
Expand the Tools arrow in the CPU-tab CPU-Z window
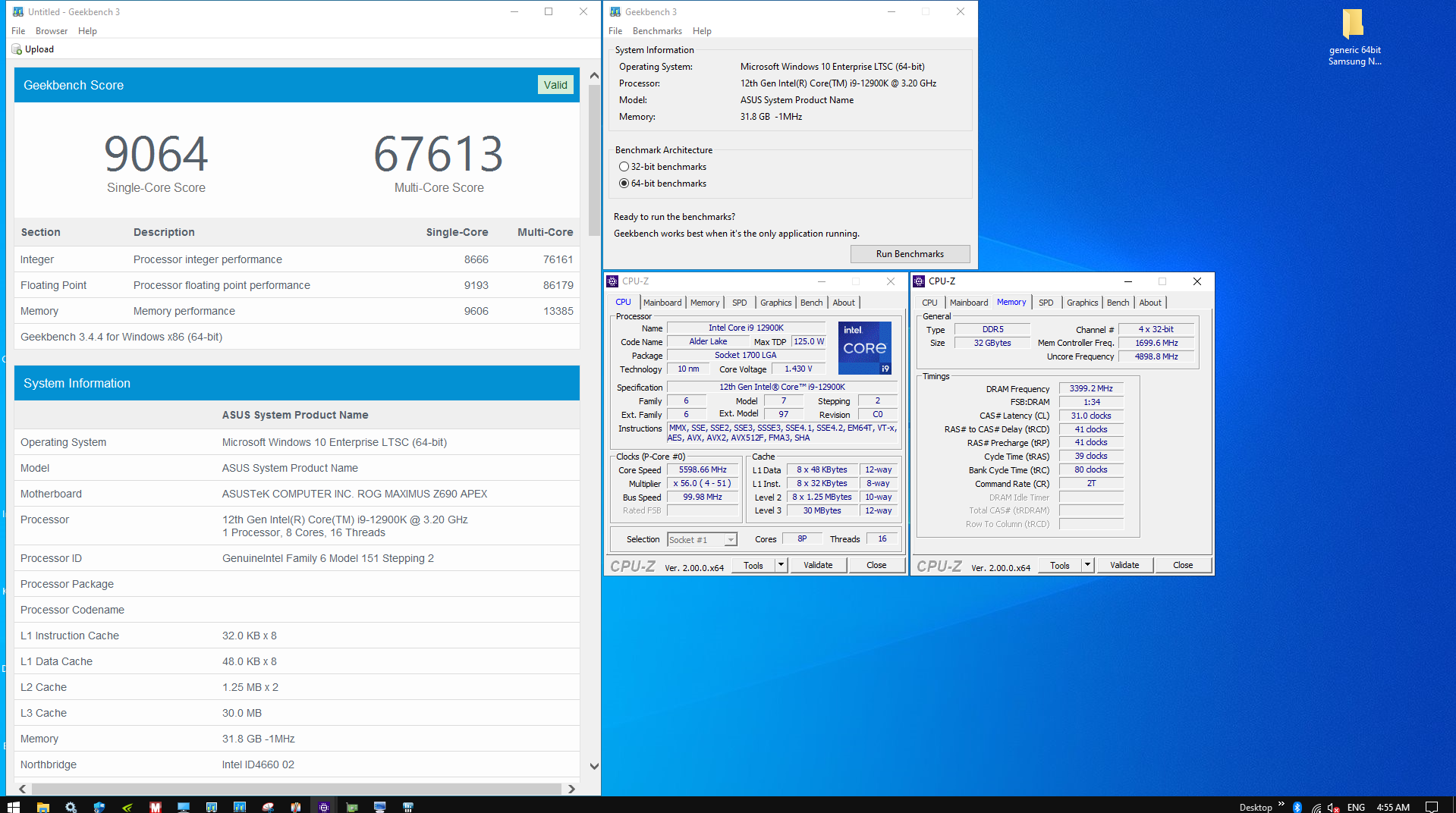[781, 565]
